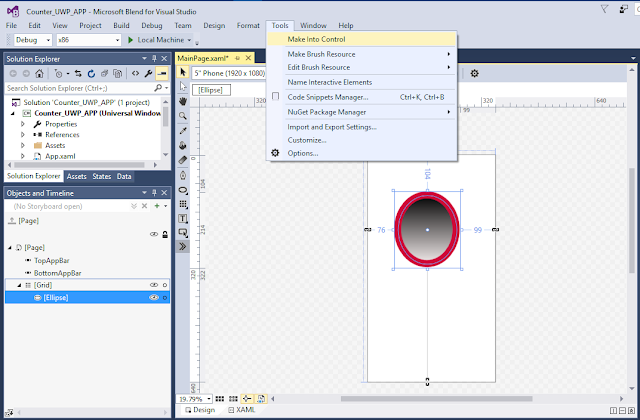Activate the Zoom magnifier tool
The height and width of the screenshot is (420, 640).
183,116
